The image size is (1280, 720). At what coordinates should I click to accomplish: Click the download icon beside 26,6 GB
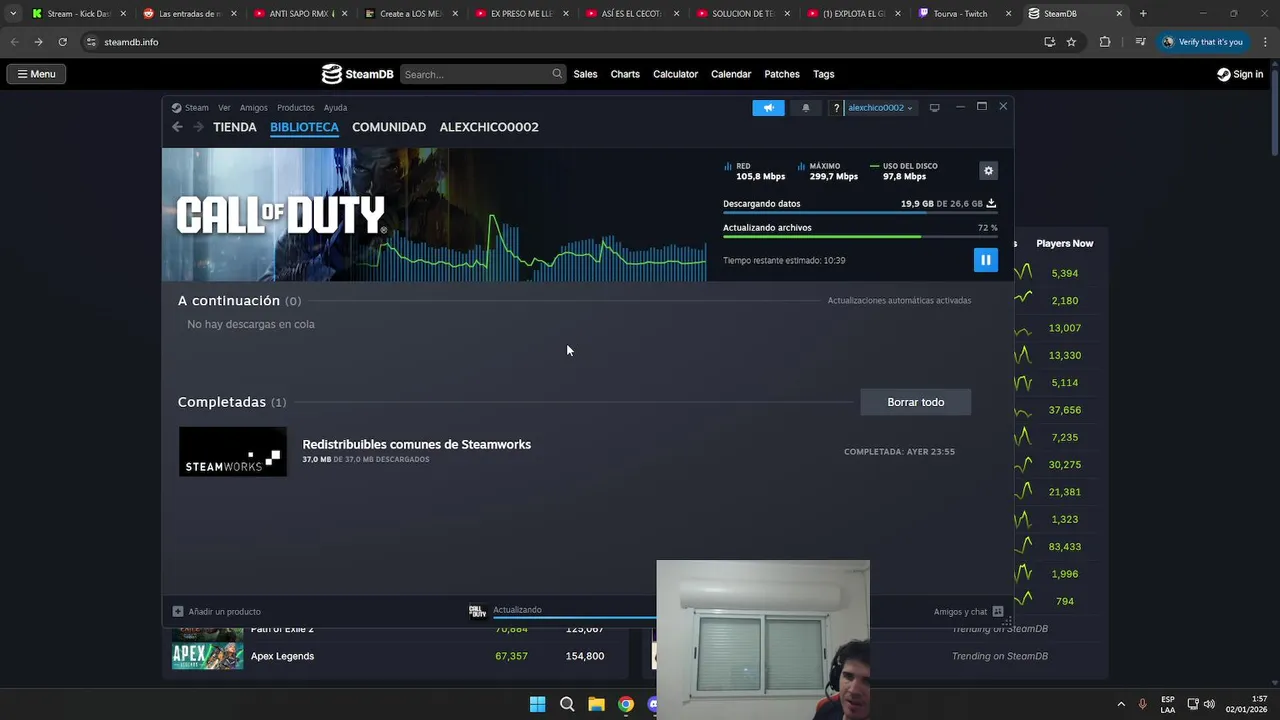991,203
